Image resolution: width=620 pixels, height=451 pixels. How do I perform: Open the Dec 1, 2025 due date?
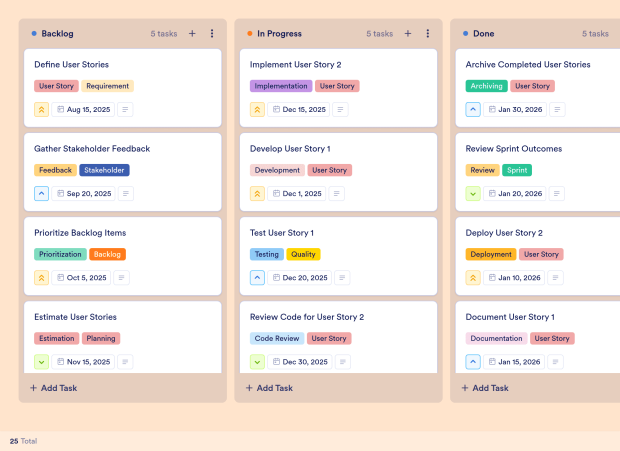click(x=297, y=194)
